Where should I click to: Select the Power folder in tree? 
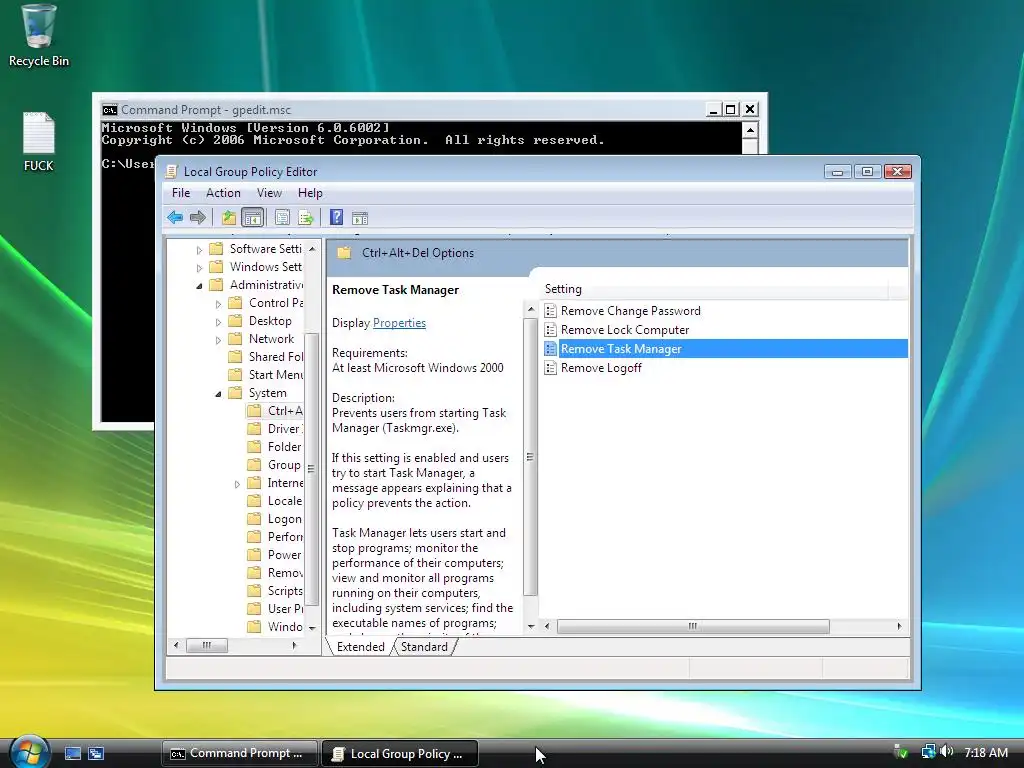pos(284,554)
